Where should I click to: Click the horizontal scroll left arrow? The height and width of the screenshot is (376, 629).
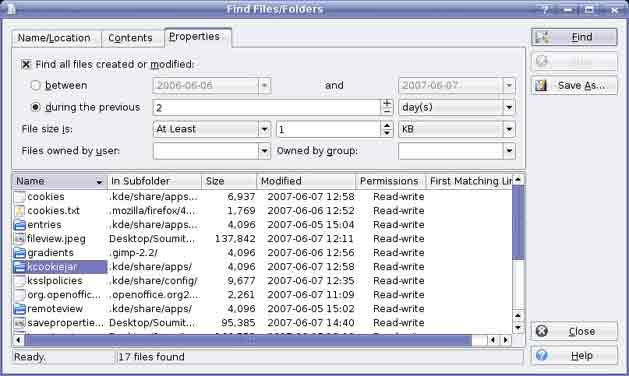click(x=18, y=340)
